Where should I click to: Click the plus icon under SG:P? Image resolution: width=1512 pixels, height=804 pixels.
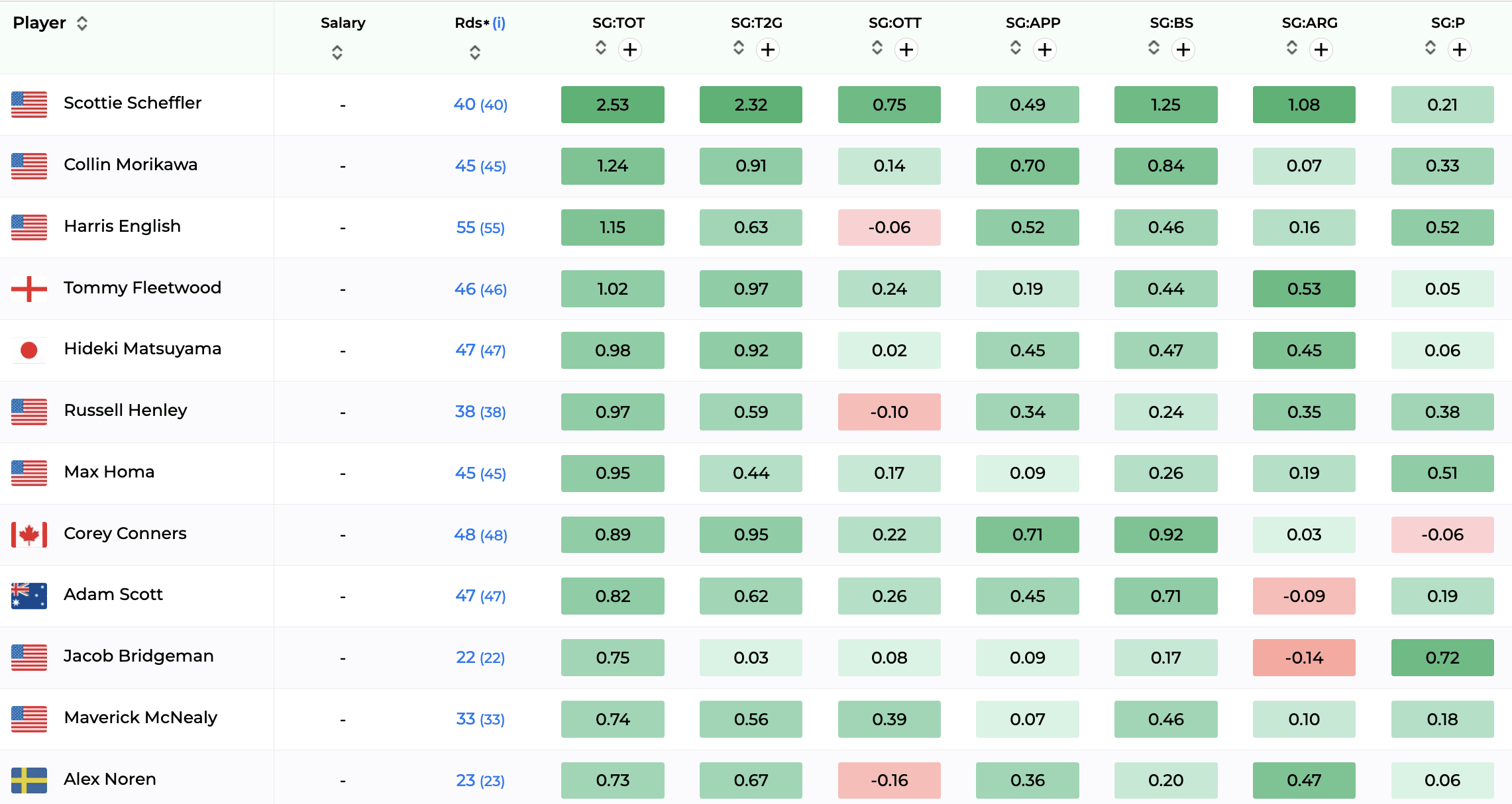[1460, 50]
